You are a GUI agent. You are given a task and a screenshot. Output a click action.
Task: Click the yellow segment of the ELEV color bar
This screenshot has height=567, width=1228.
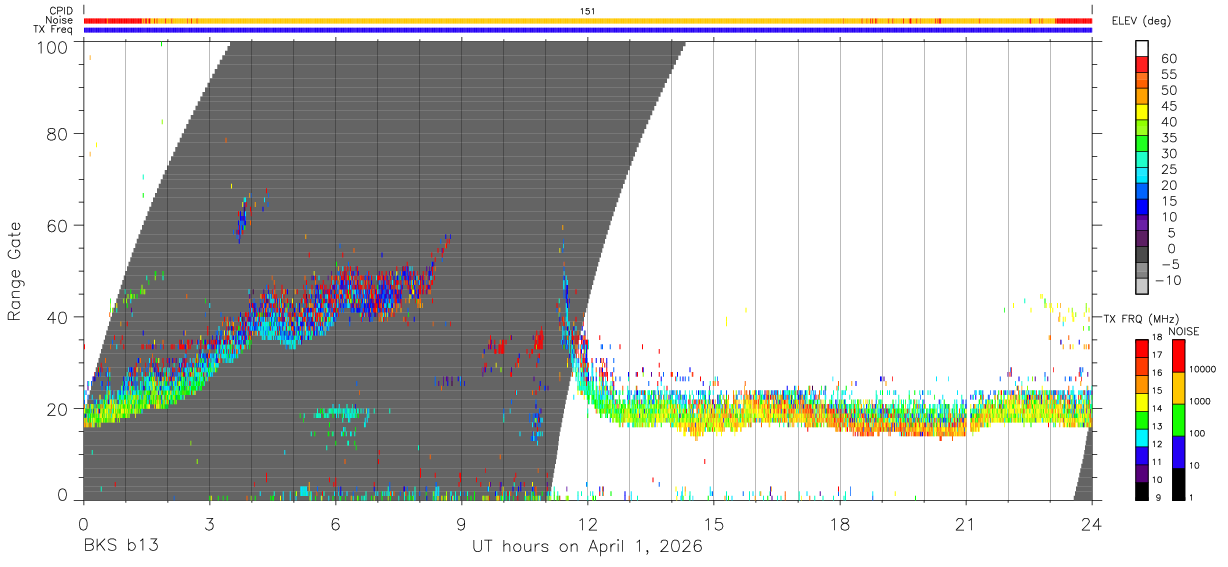click(1144, 113)
